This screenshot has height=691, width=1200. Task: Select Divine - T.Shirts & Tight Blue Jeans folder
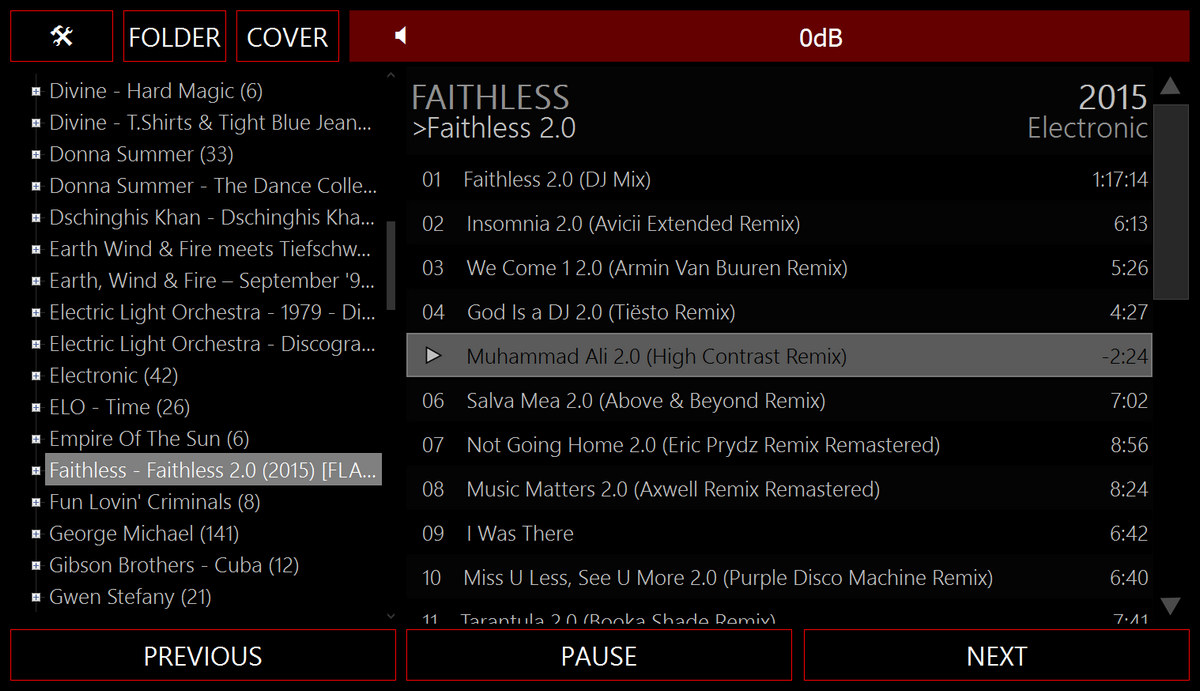211,123
